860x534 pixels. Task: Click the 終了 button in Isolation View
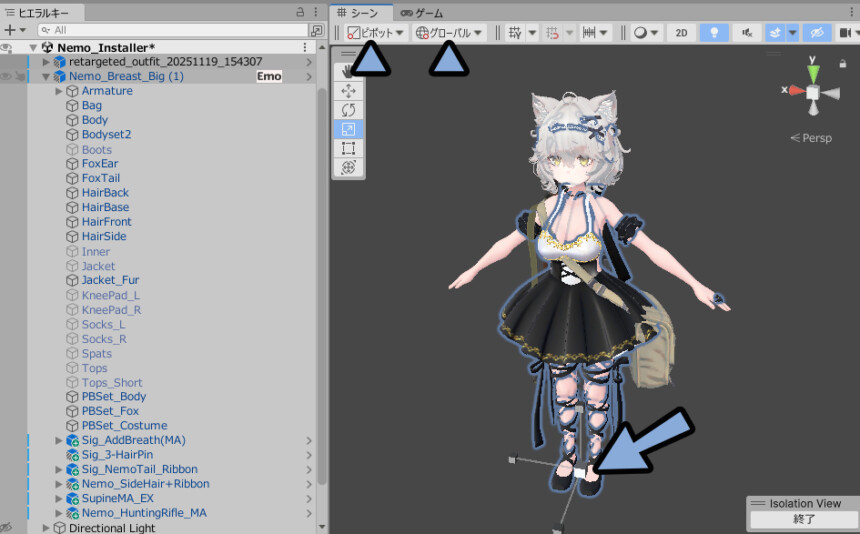pyautogui.click(x=802, y=520)
